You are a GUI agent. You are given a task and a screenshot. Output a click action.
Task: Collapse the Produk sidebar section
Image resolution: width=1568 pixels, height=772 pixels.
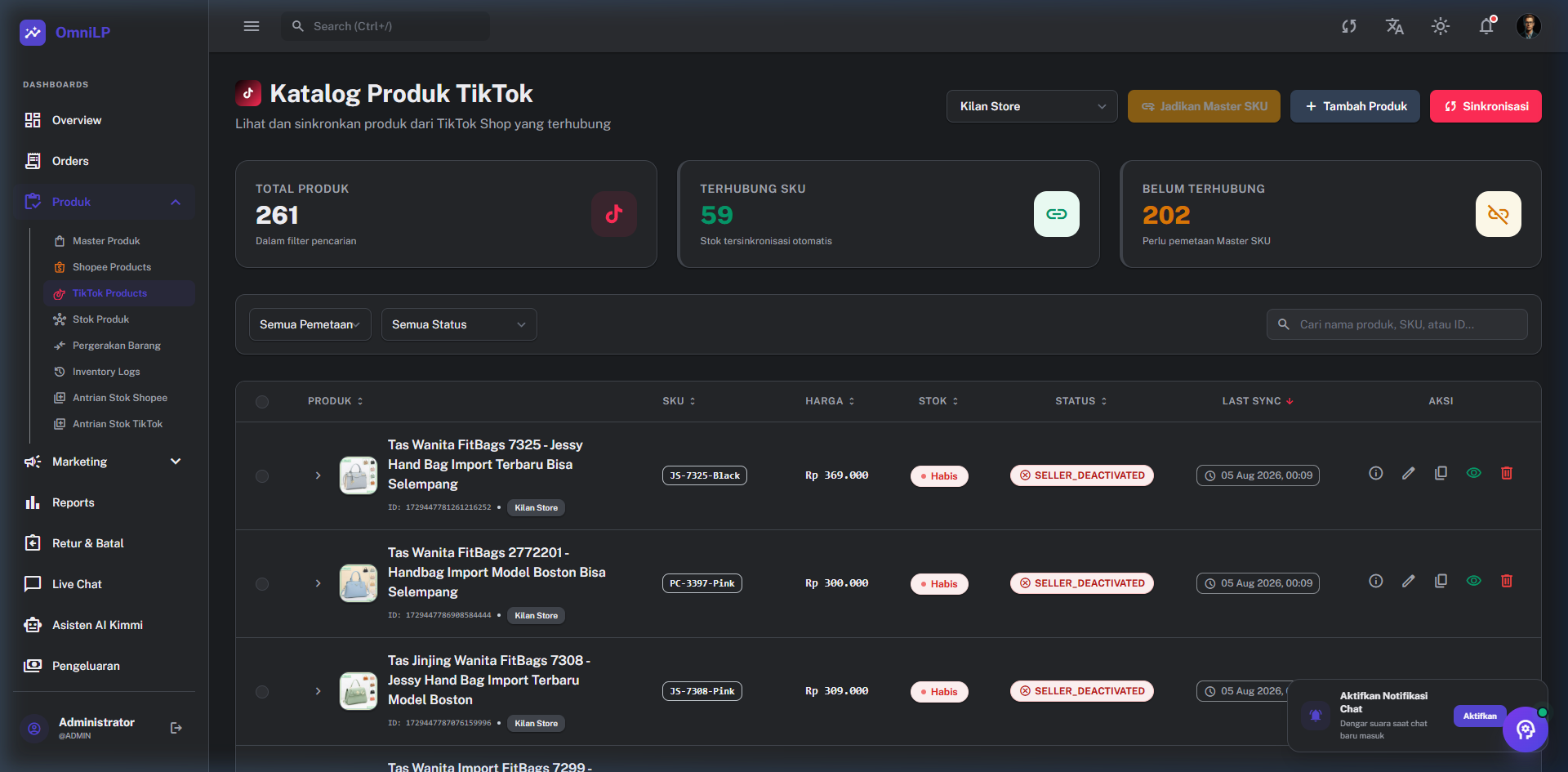point(104,202)
